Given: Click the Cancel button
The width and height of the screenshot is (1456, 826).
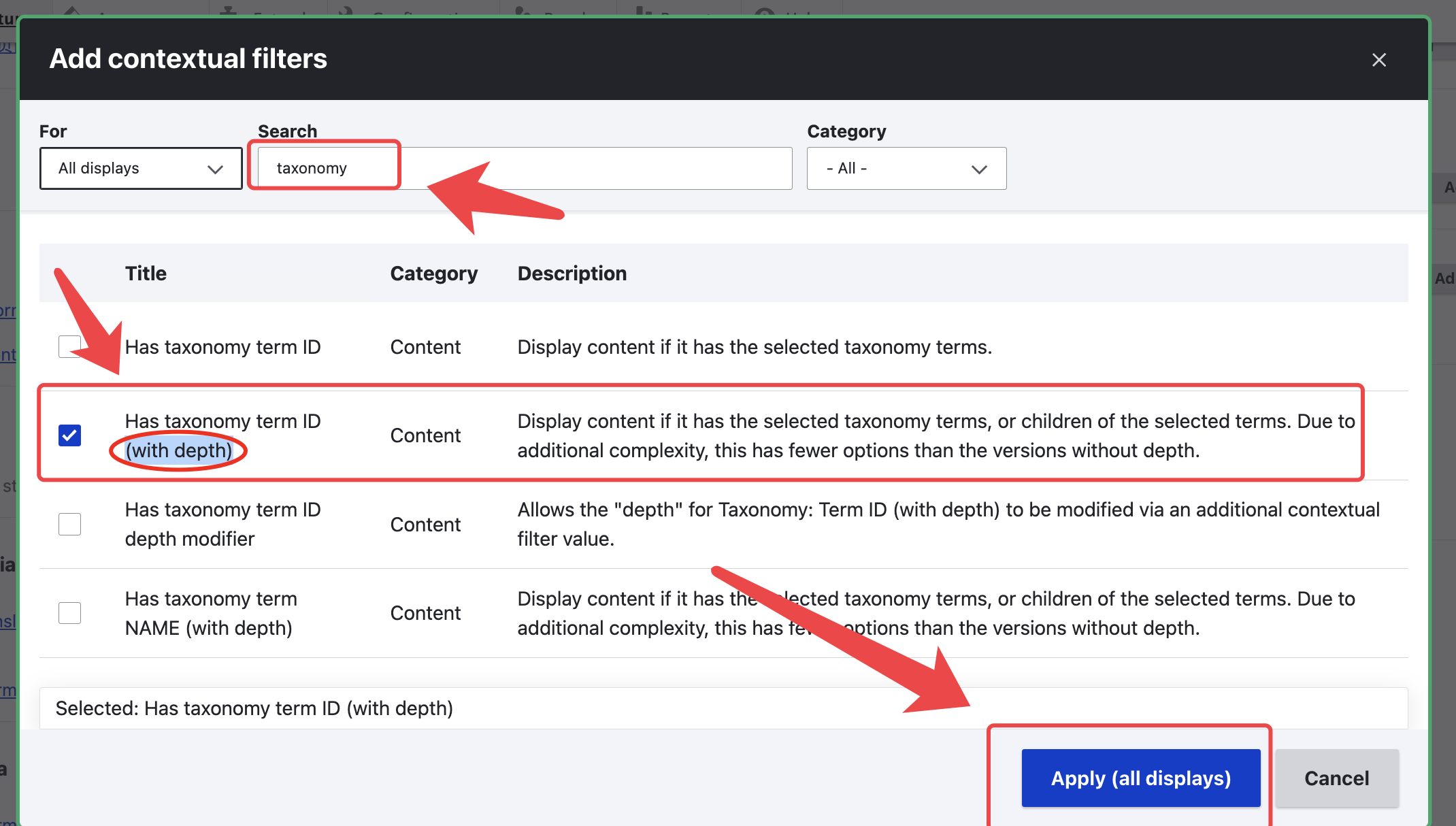Looking at the screenshot, I should coord(1336,778).
